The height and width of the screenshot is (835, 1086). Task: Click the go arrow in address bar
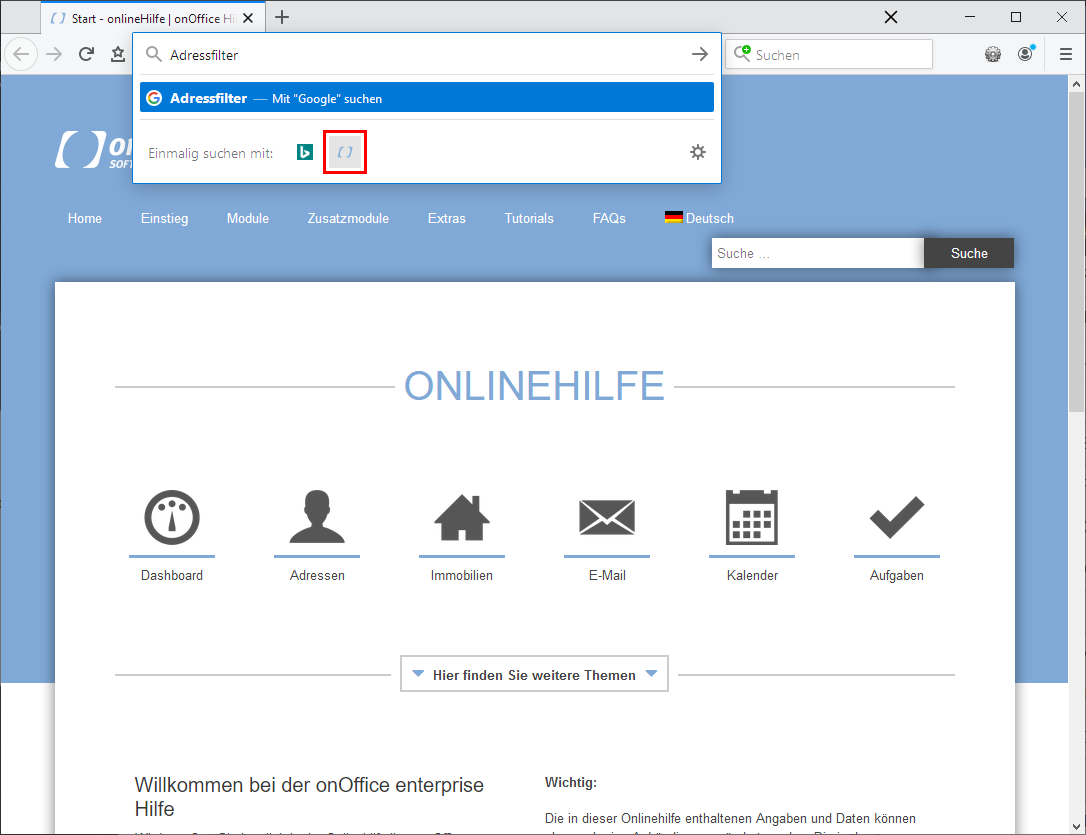point(700,54)
